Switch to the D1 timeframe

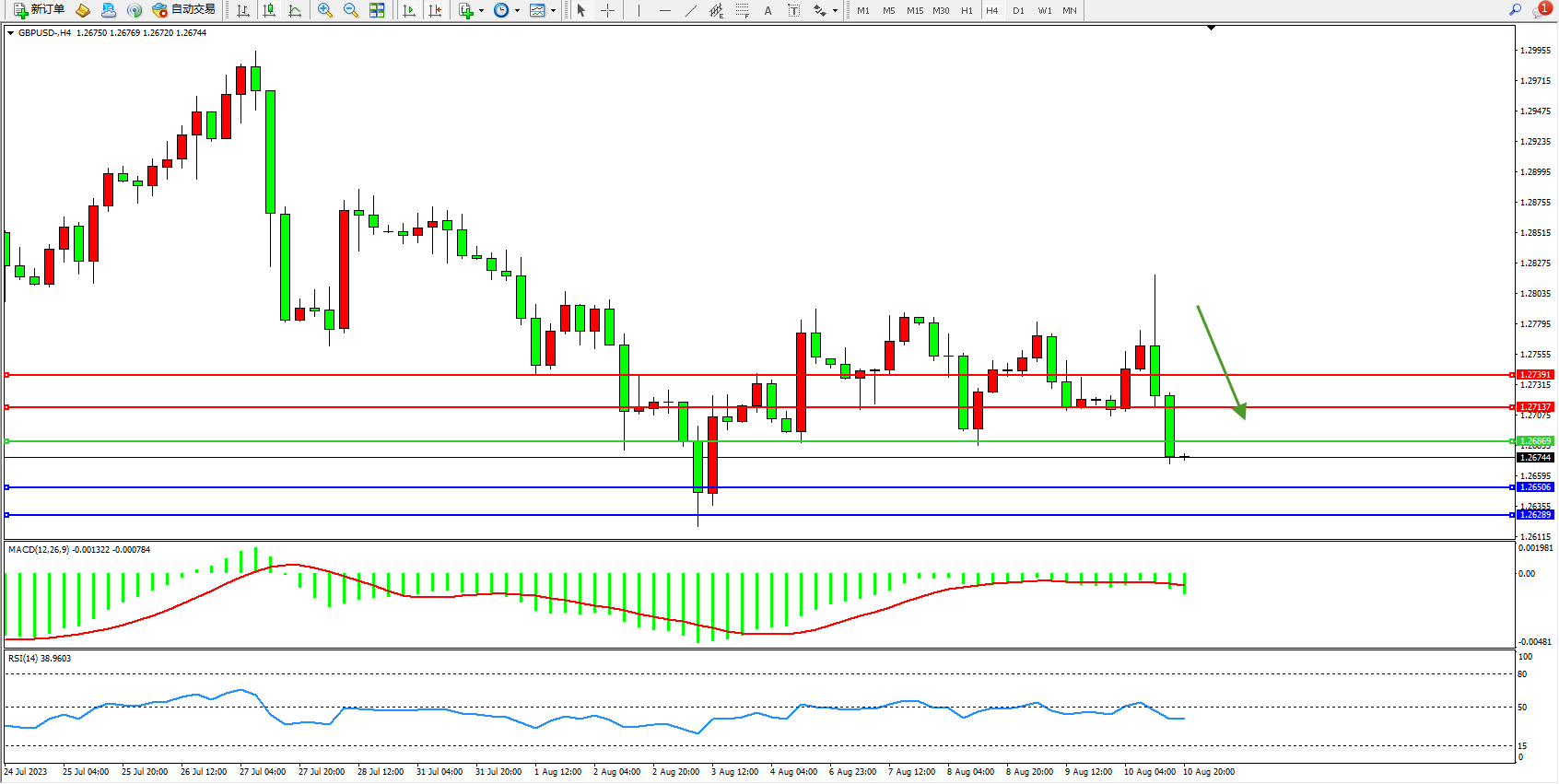[1018, 11]
